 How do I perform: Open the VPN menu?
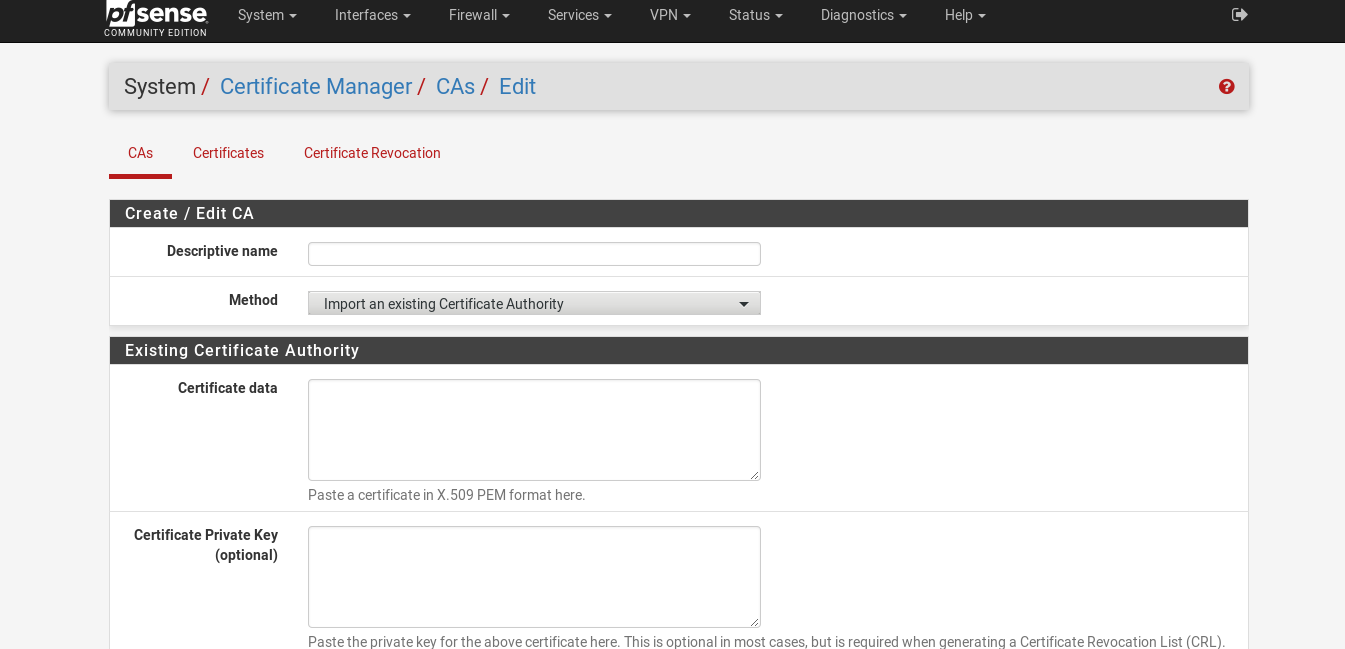[x=670, y=15]
